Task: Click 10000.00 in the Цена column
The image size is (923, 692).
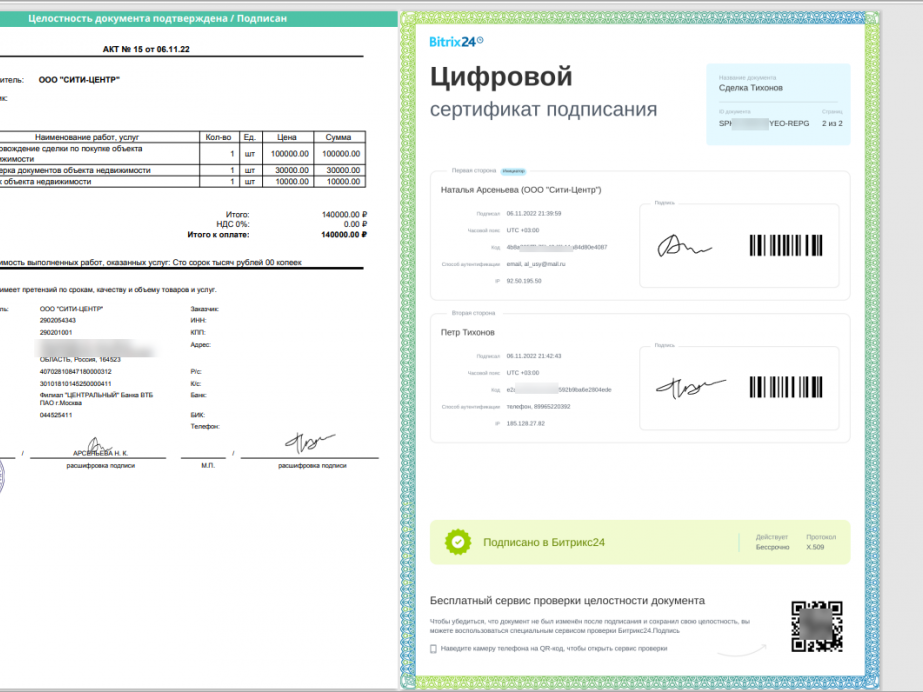Action: 292,182
